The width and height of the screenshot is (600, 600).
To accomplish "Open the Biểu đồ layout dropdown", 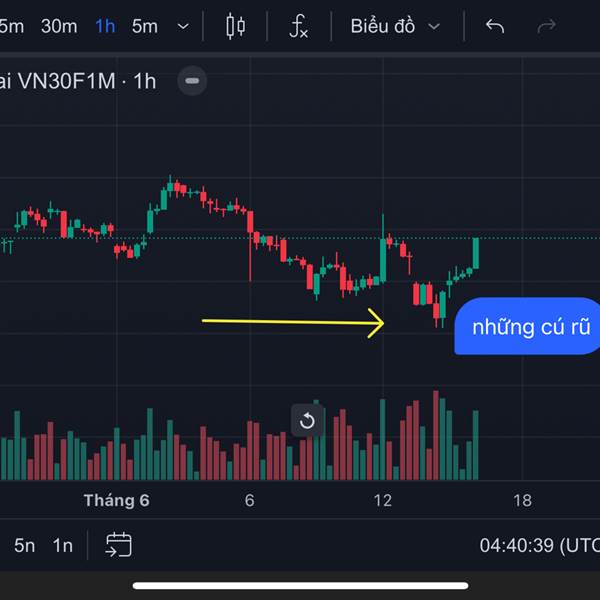I will point(395,26).
